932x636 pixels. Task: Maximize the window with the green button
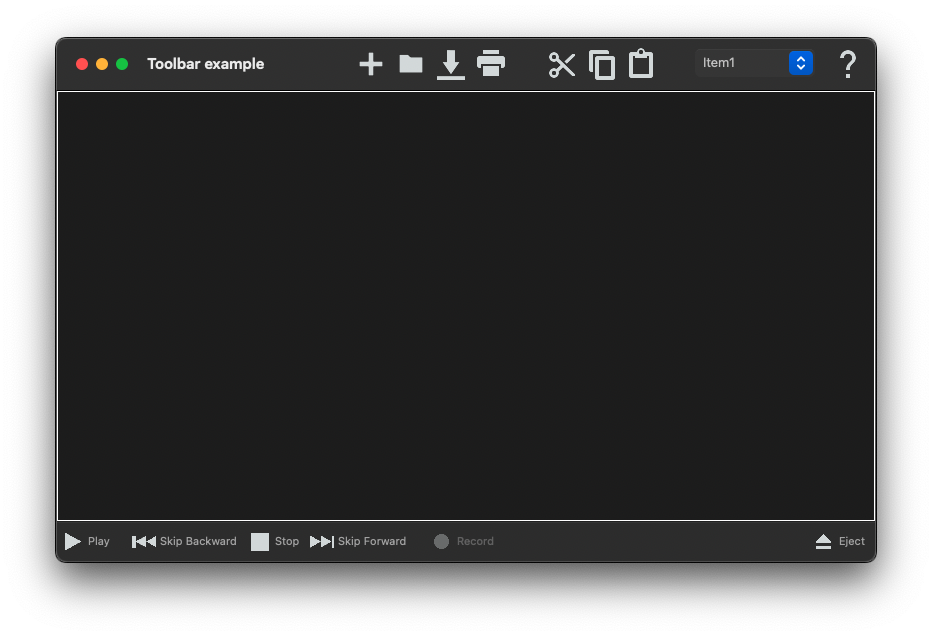pos(122,64)
